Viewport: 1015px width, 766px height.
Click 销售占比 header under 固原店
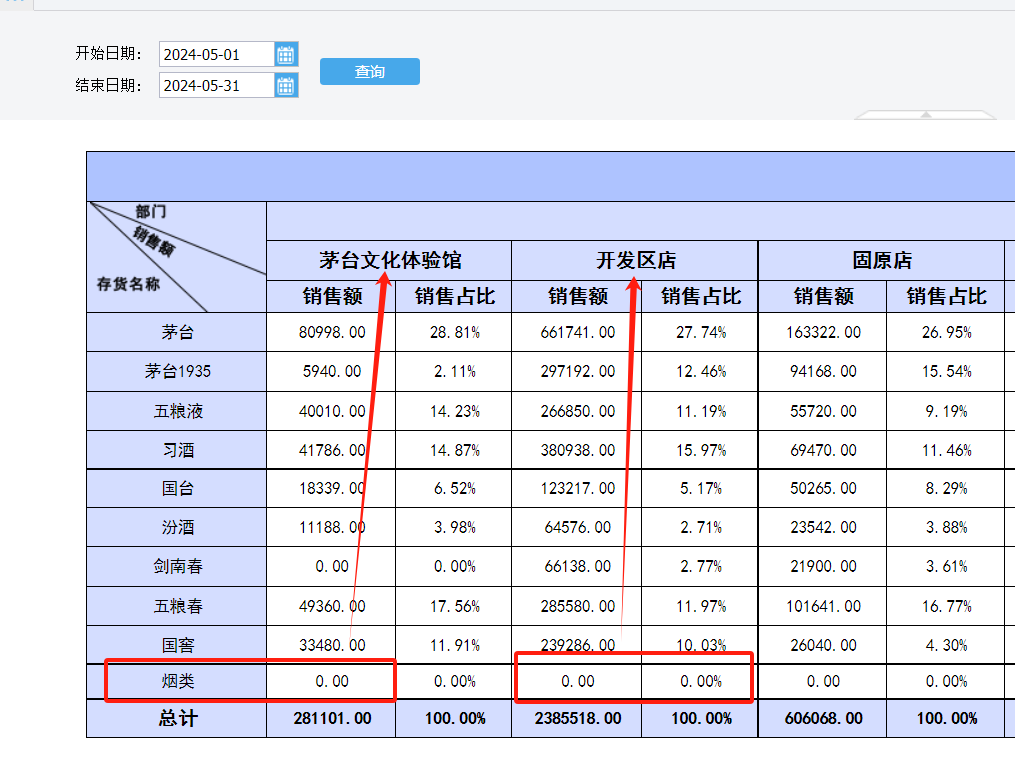pos(946,296)
